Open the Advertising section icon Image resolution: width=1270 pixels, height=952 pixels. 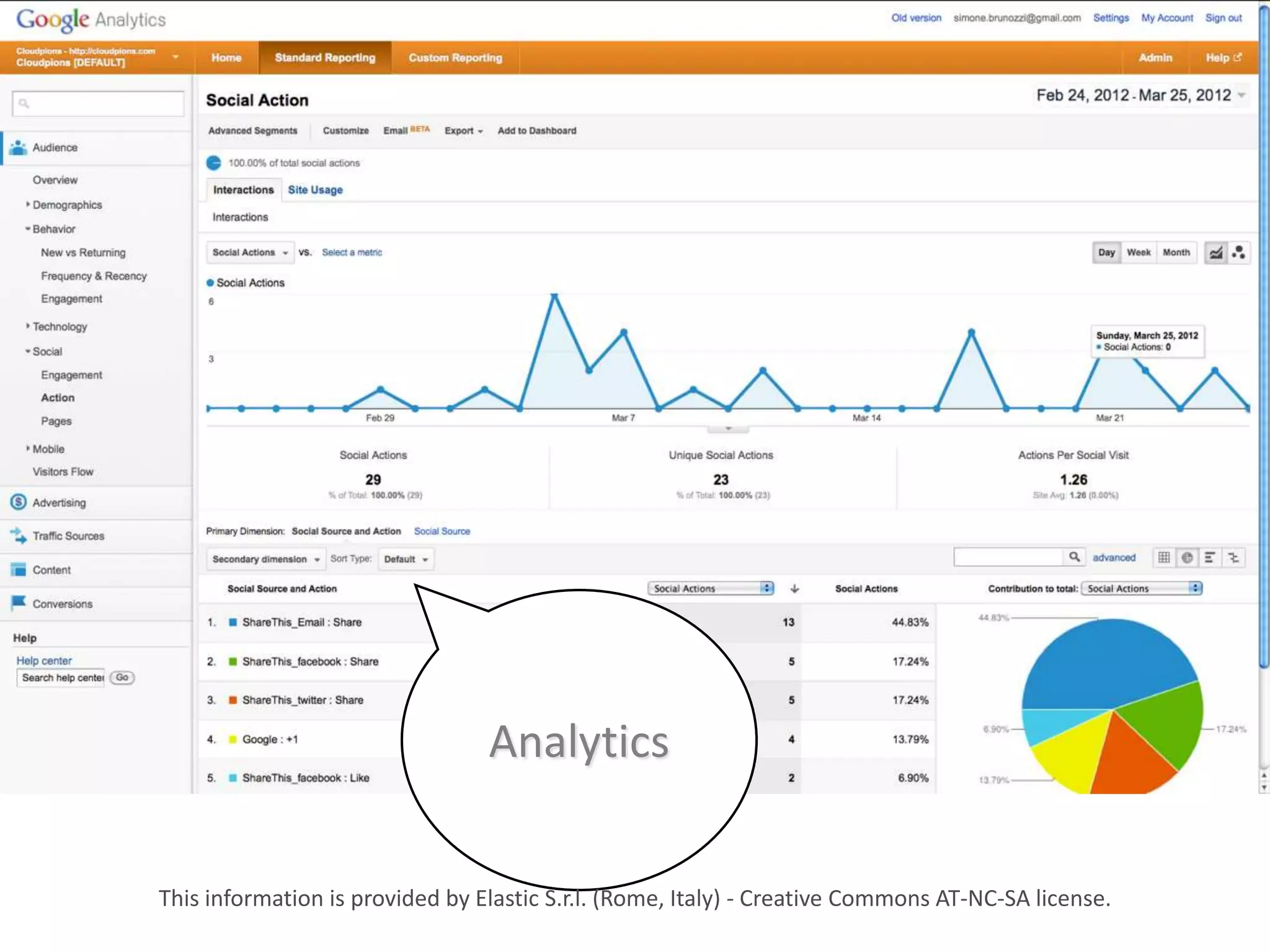(19, 502)
